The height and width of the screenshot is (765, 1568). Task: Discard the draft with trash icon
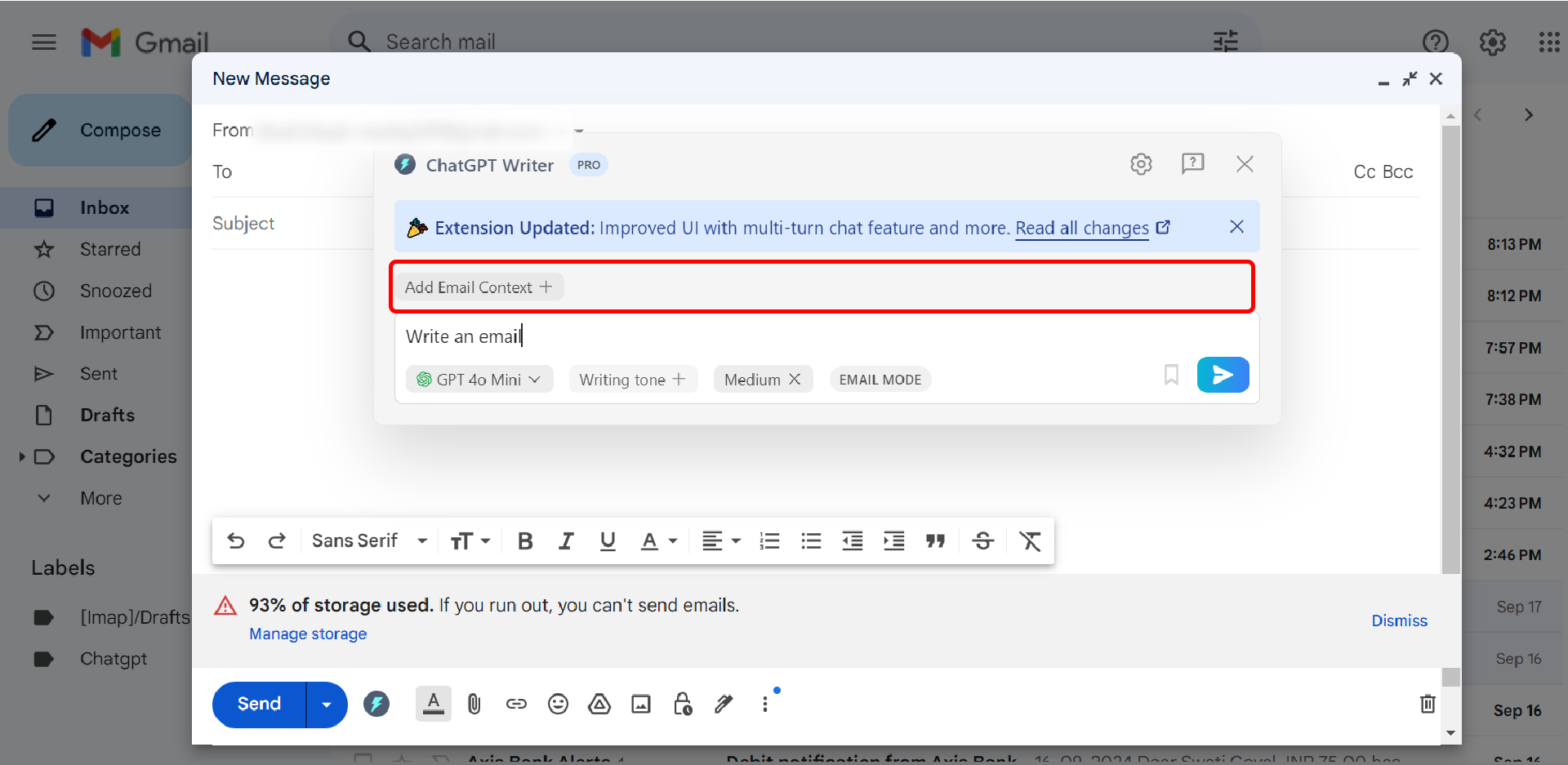click(1428, 704)
